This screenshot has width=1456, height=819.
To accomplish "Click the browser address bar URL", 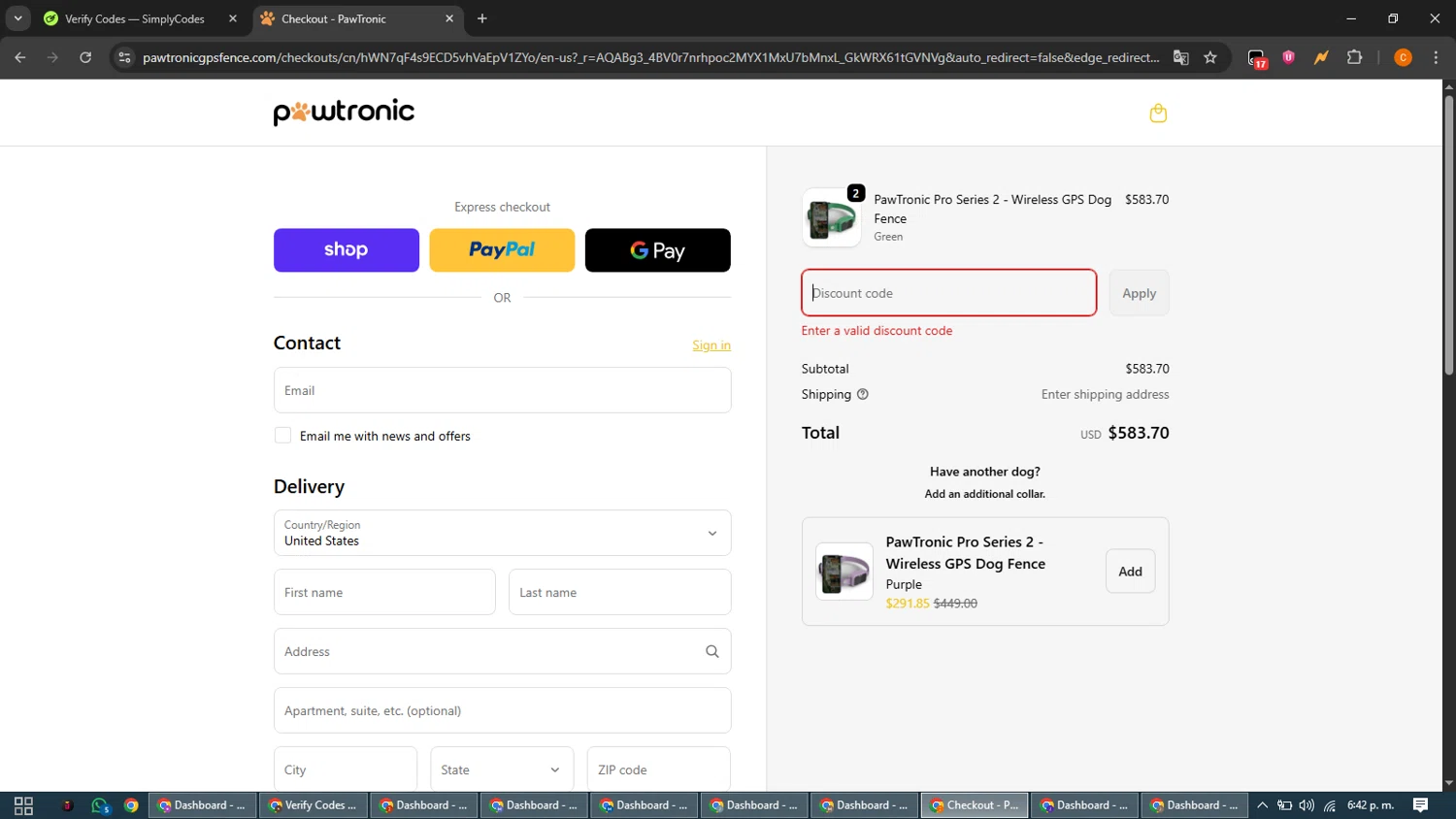I will click(650, 57).
